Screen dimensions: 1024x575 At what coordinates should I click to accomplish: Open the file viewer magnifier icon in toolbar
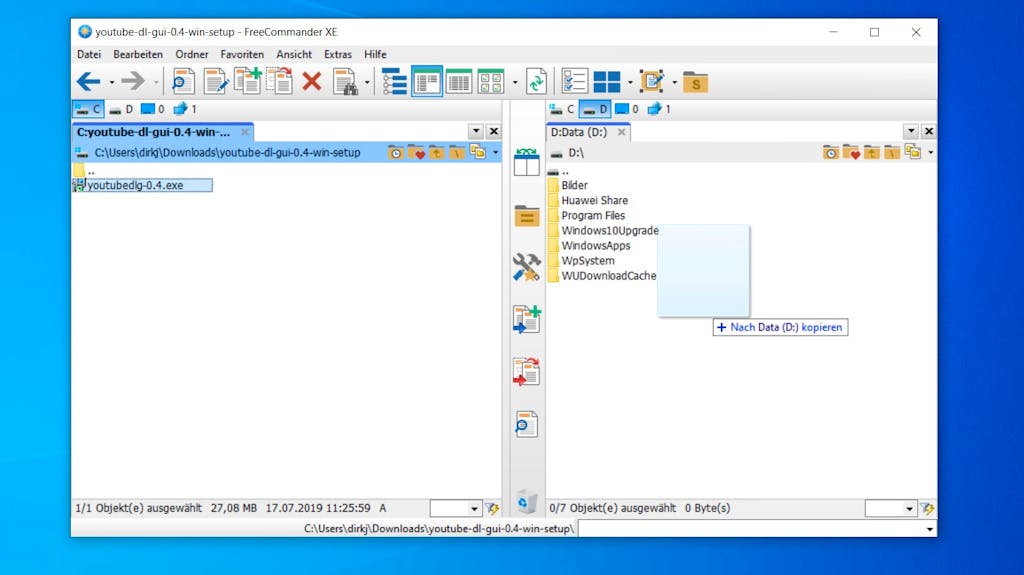(x=183, y=82)
